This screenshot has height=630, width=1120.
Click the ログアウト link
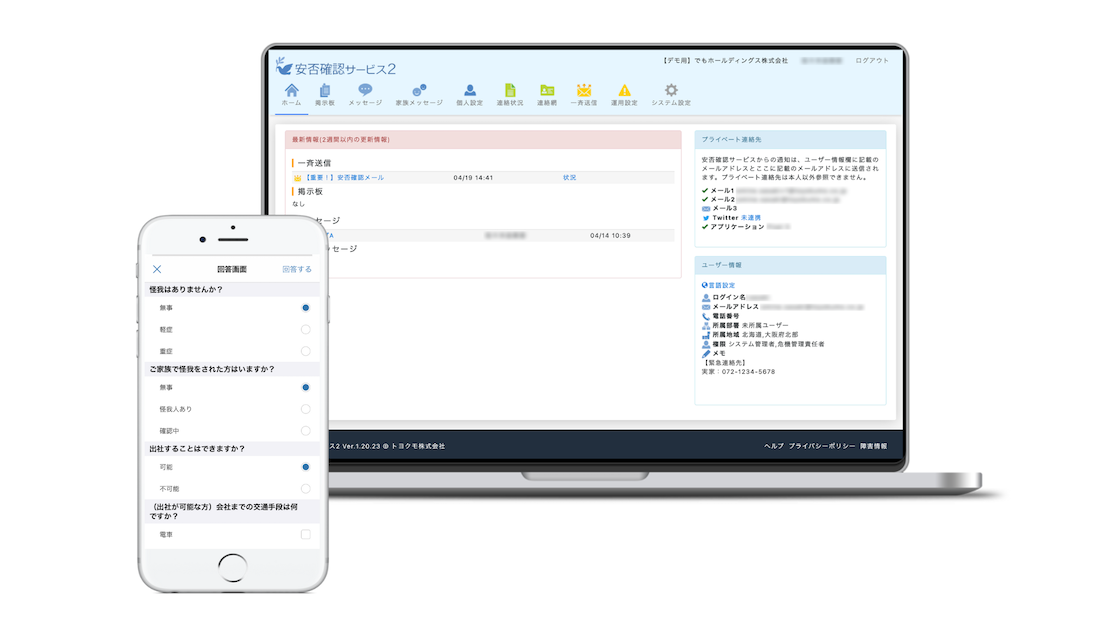tap(872, 61)
